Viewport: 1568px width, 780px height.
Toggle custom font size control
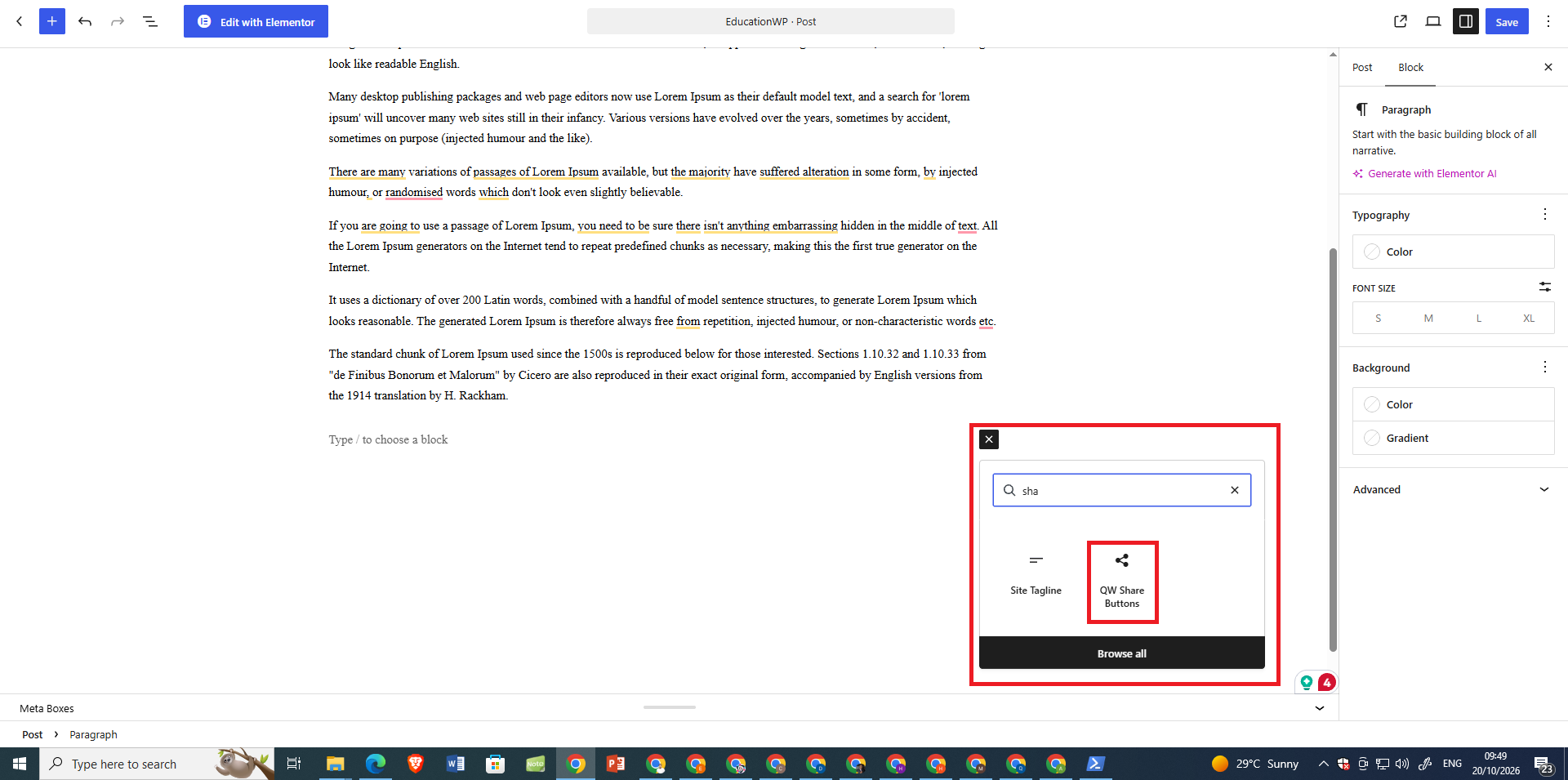[x=1545, y=287]
